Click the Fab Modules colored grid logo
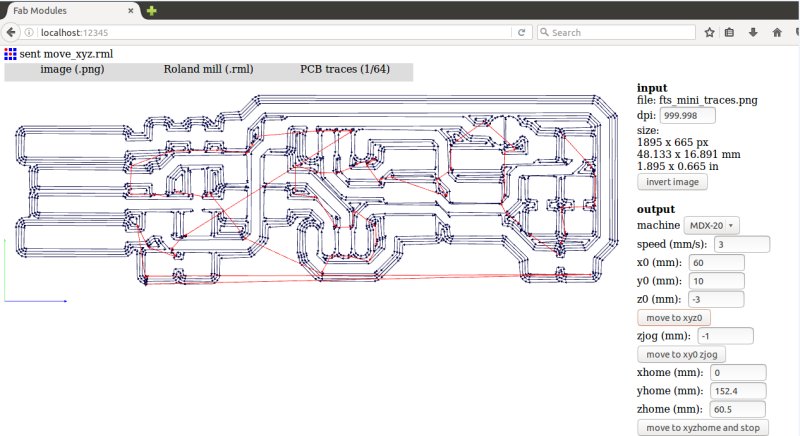 click(x=10, y=54)
